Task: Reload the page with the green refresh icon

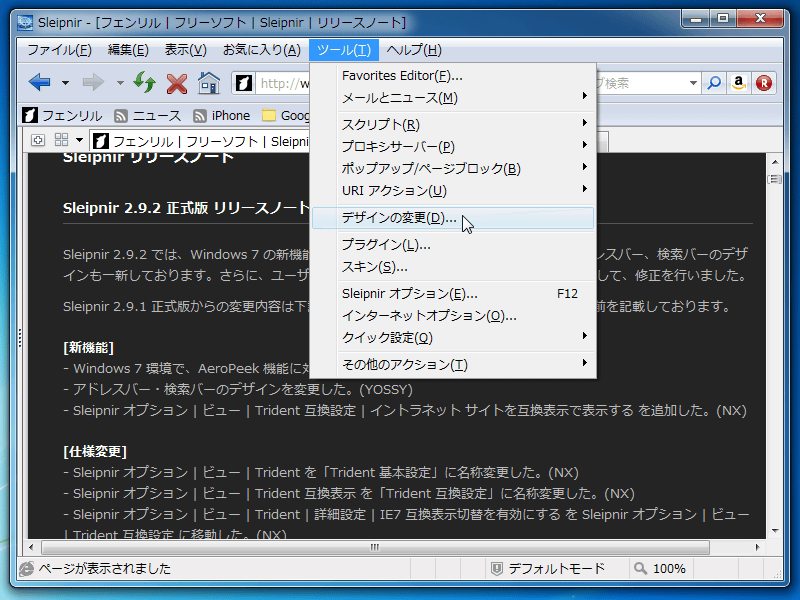Action: pyautogui.click(x=144, y=82)
